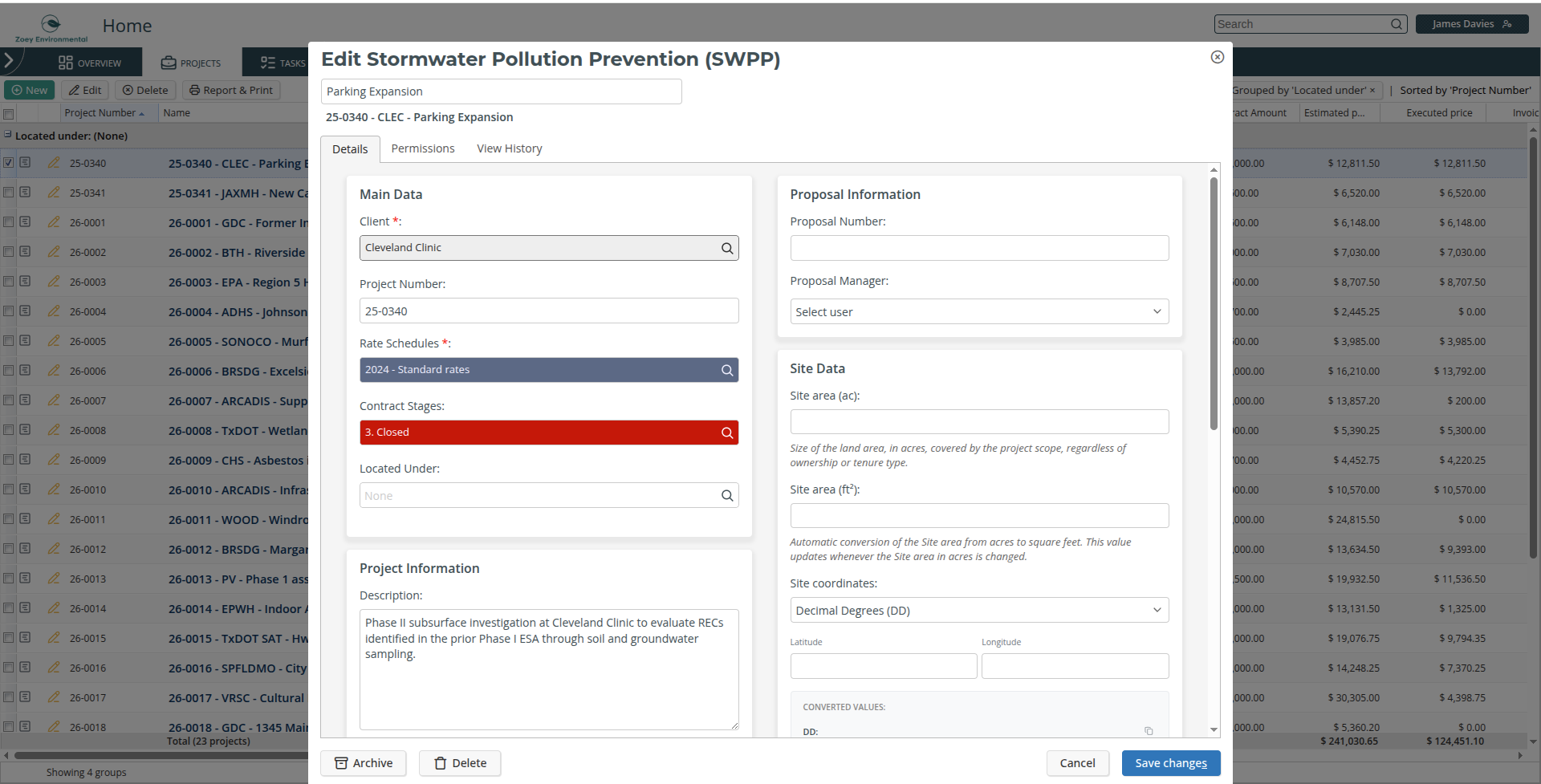The image size is (1541, 784).
Task: Open James Davies user menu
Action: click(x=1472, y=24)
